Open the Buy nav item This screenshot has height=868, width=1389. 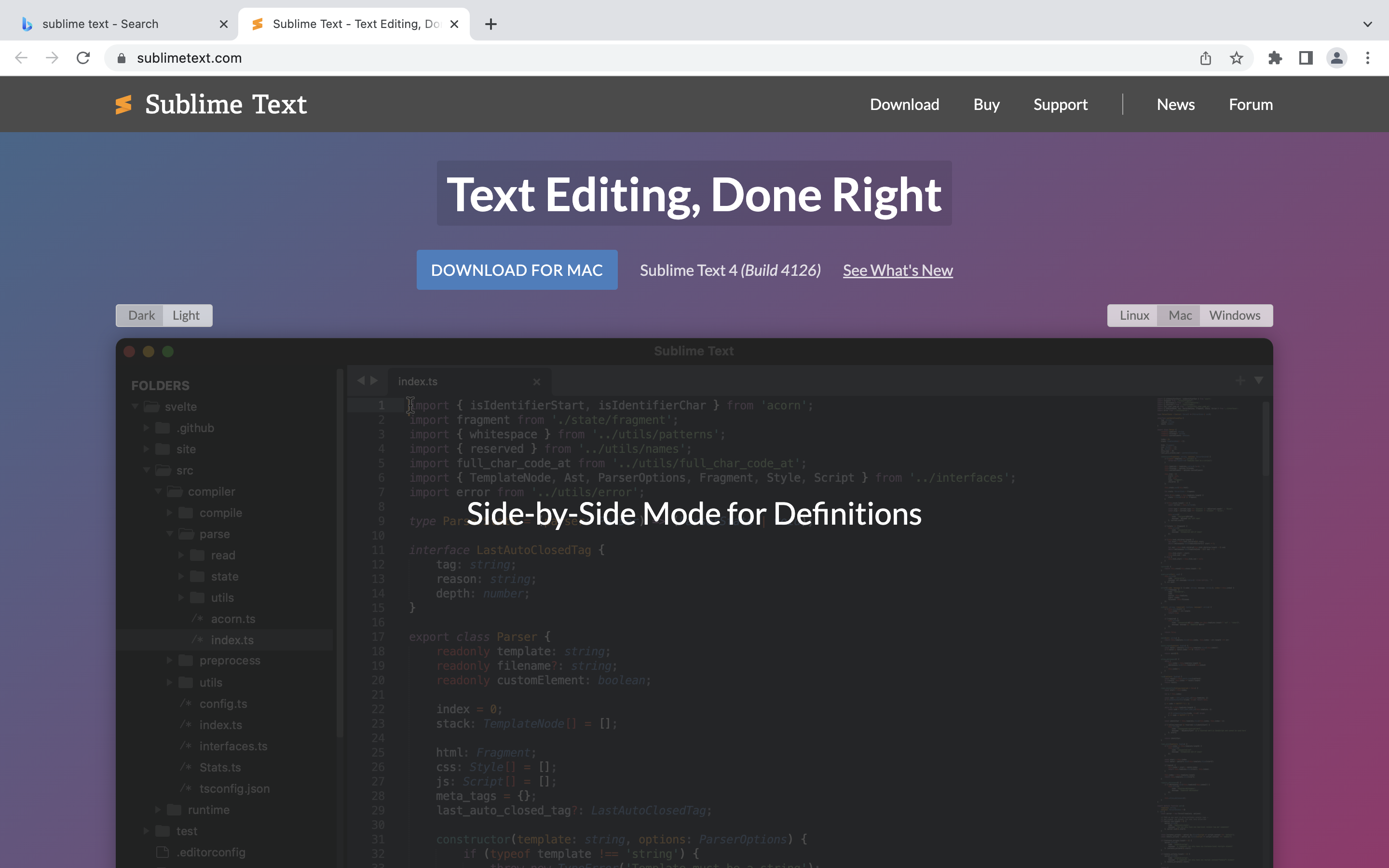click(986, 105)
